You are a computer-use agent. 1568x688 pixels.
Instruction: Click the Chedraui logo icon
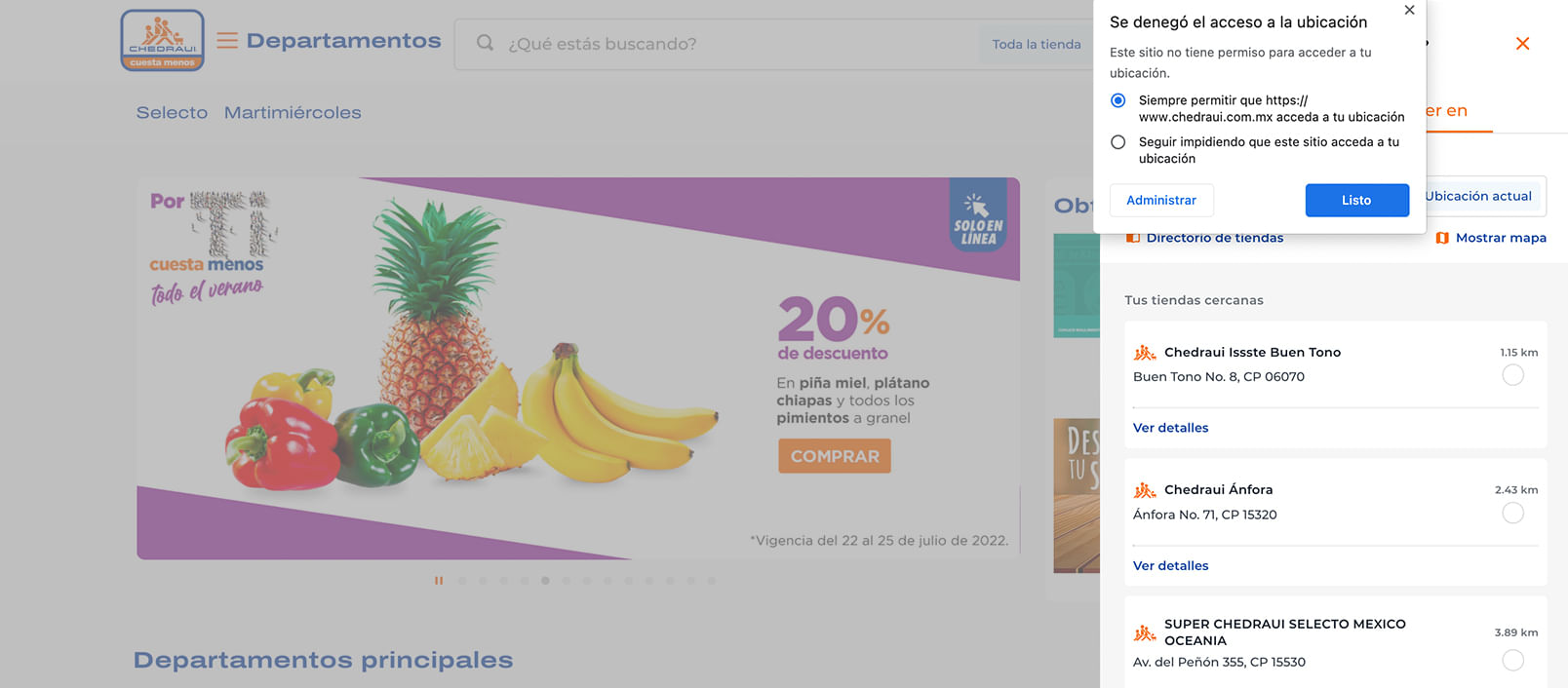(x=163, y=41)
